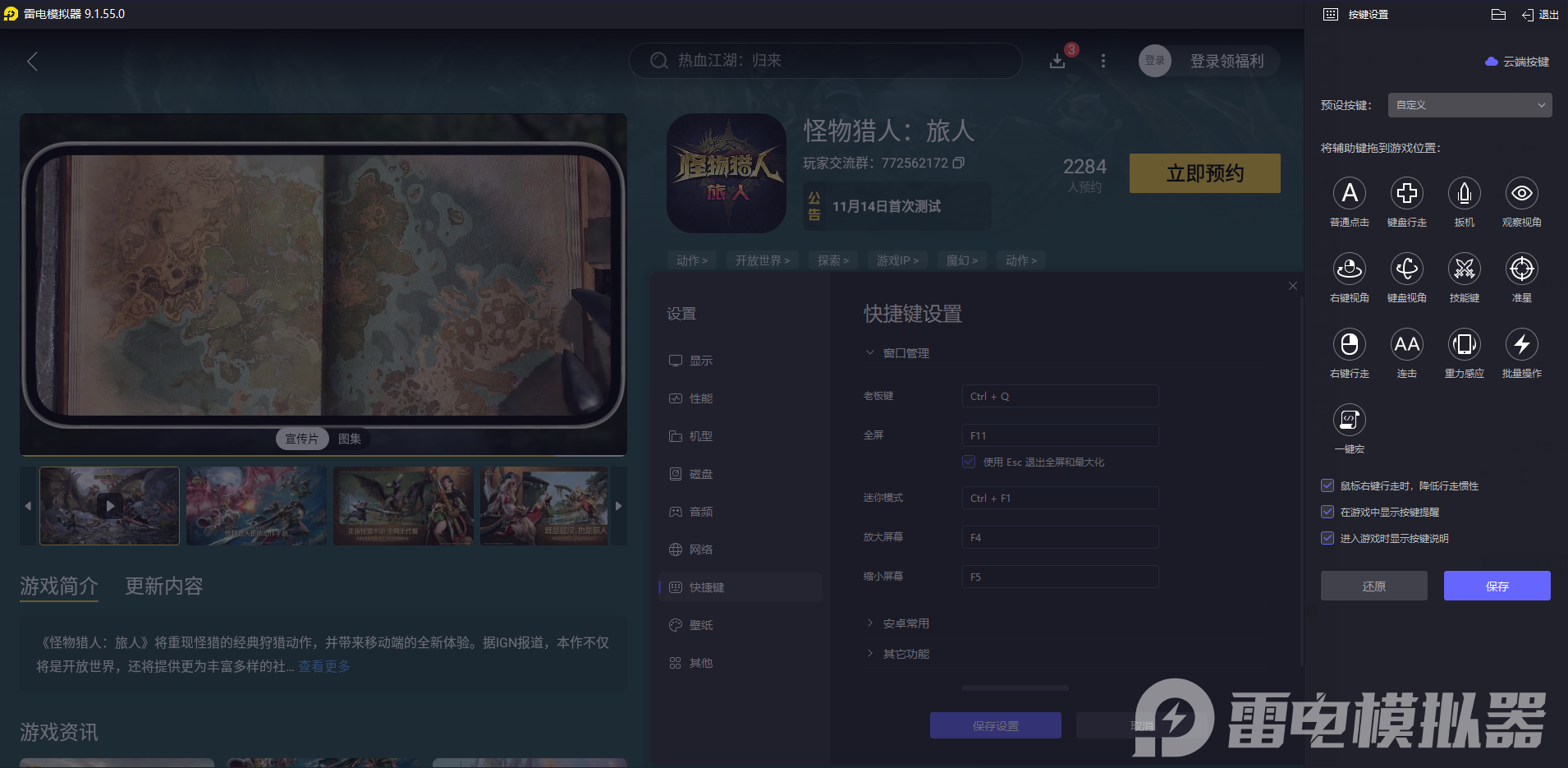Expand the 安卓常用 section

tap(905, 623)
